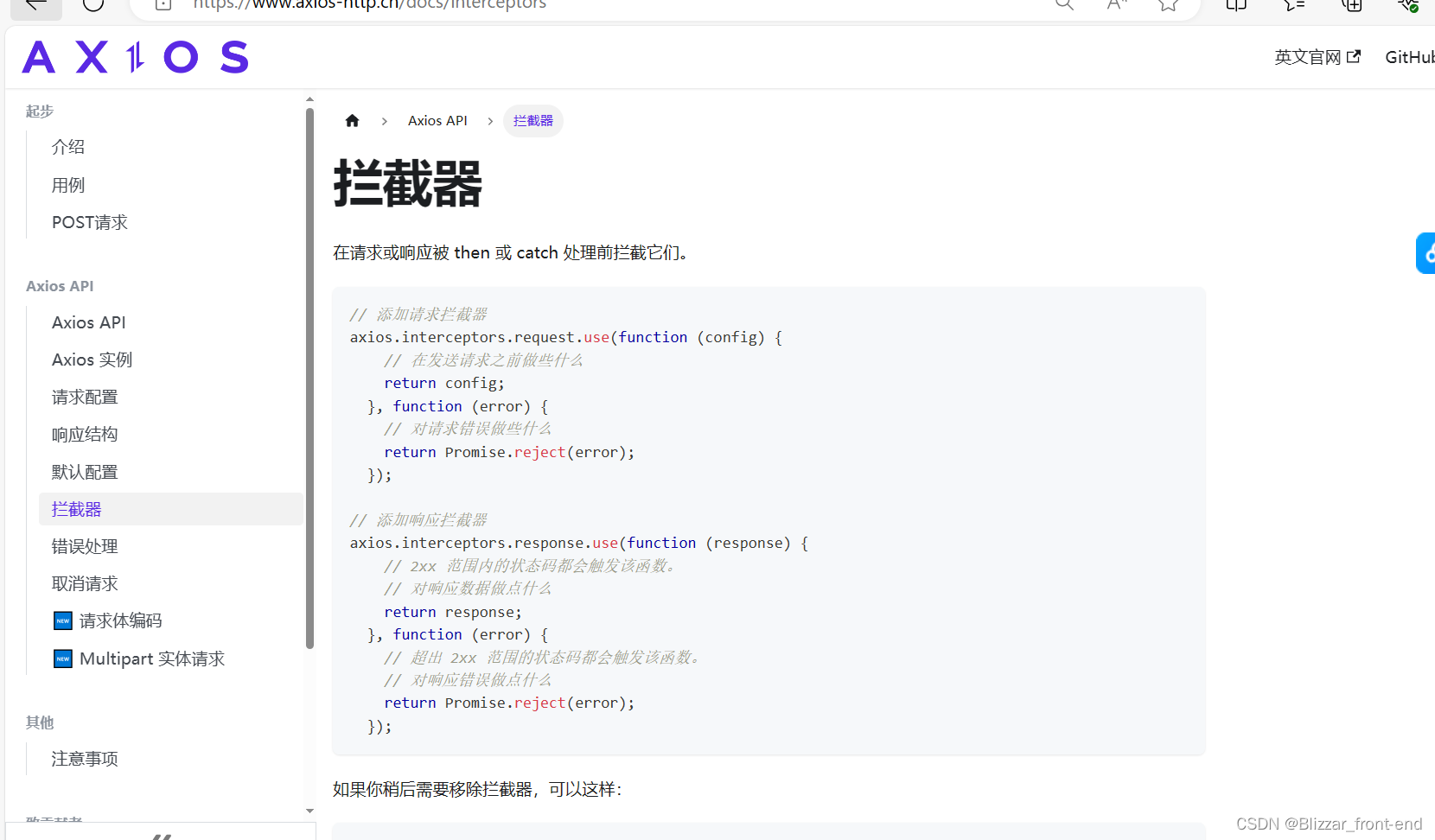Screen dimensions: 1435x840
Task: Open 请求配置 in the sidebar
Action: click(85, 397)
